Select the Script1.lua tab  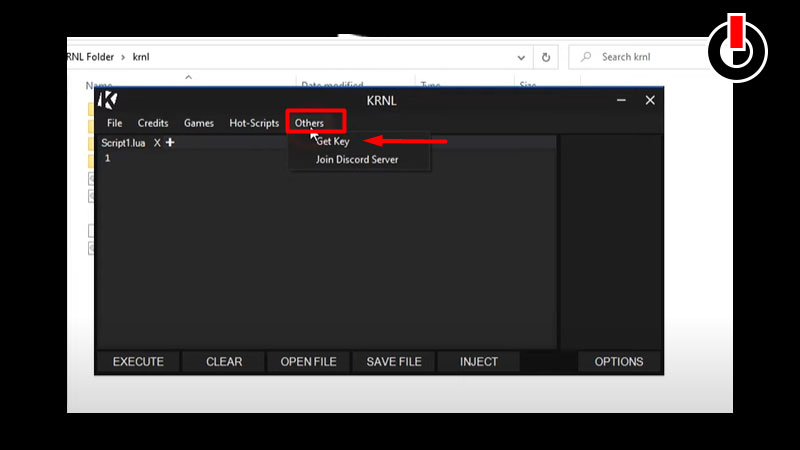123,143
